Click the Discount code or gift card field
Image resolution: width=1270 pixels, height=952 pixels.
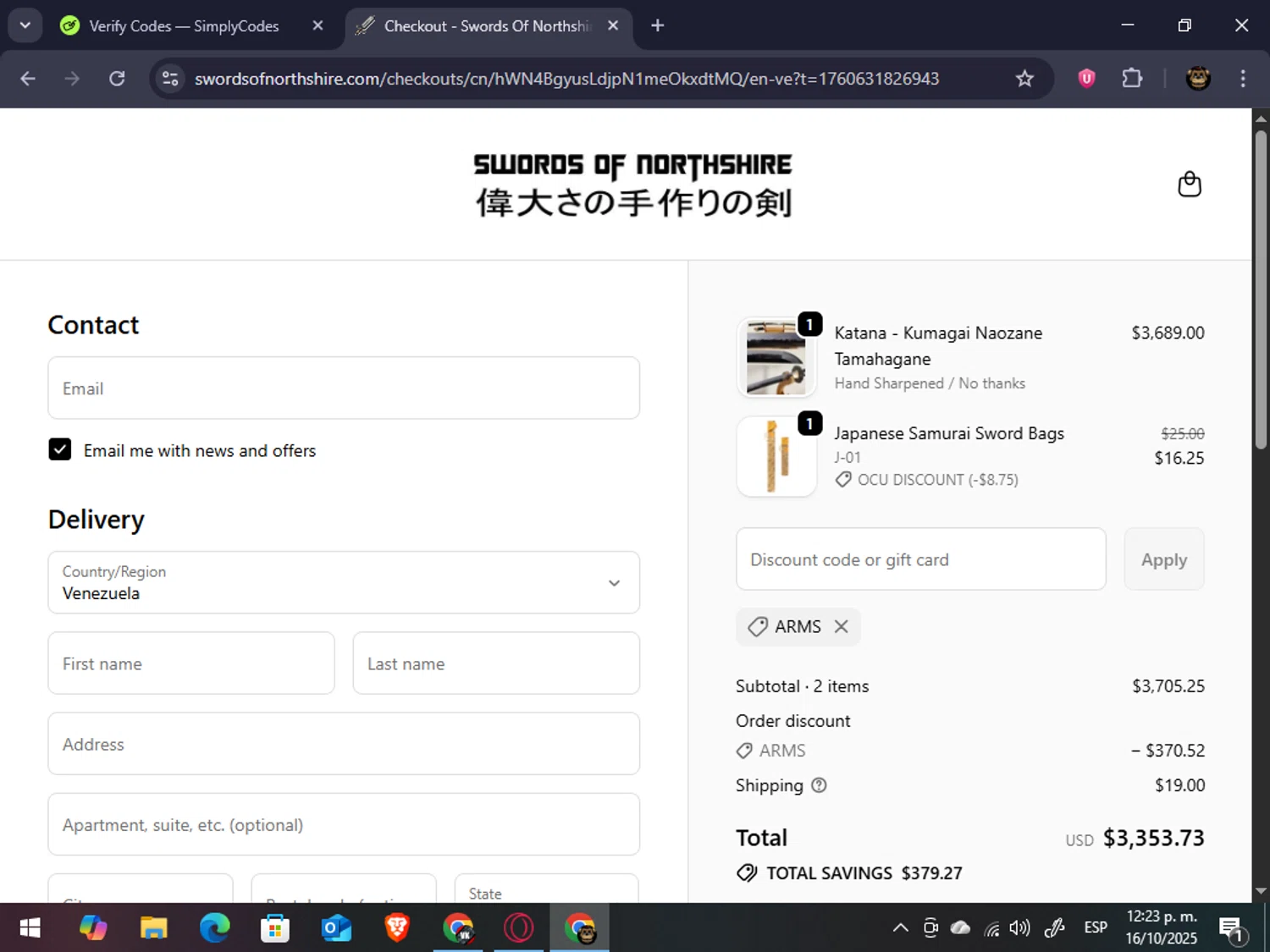(921, 559)
